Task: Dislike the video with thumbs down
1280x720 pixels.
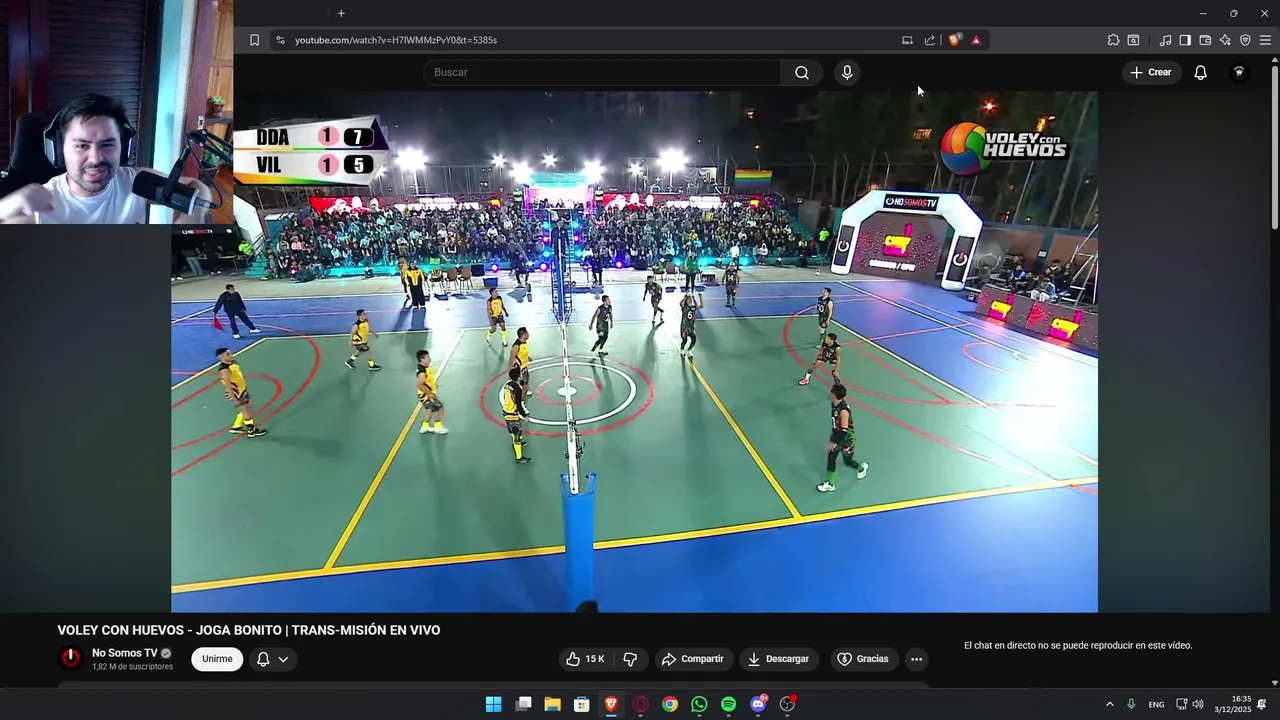Action: click(x=630, y=659)
